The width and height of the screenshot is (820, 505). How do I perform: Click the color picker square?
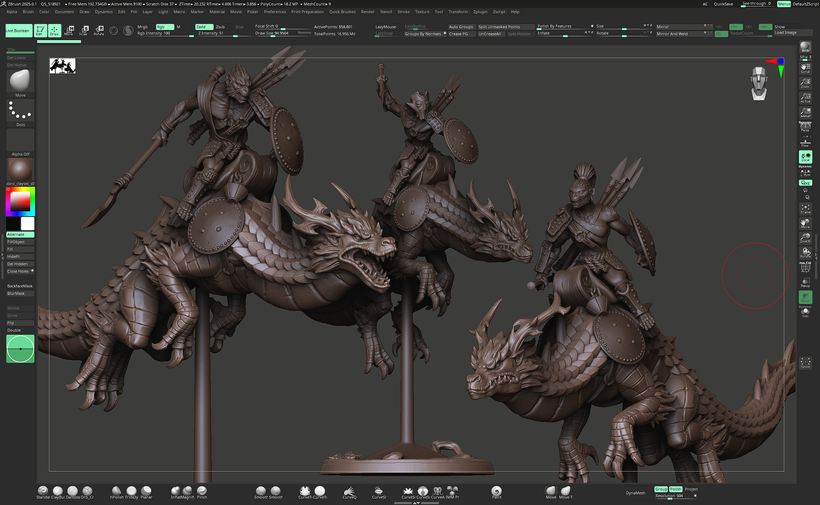[x=20, y=202]
